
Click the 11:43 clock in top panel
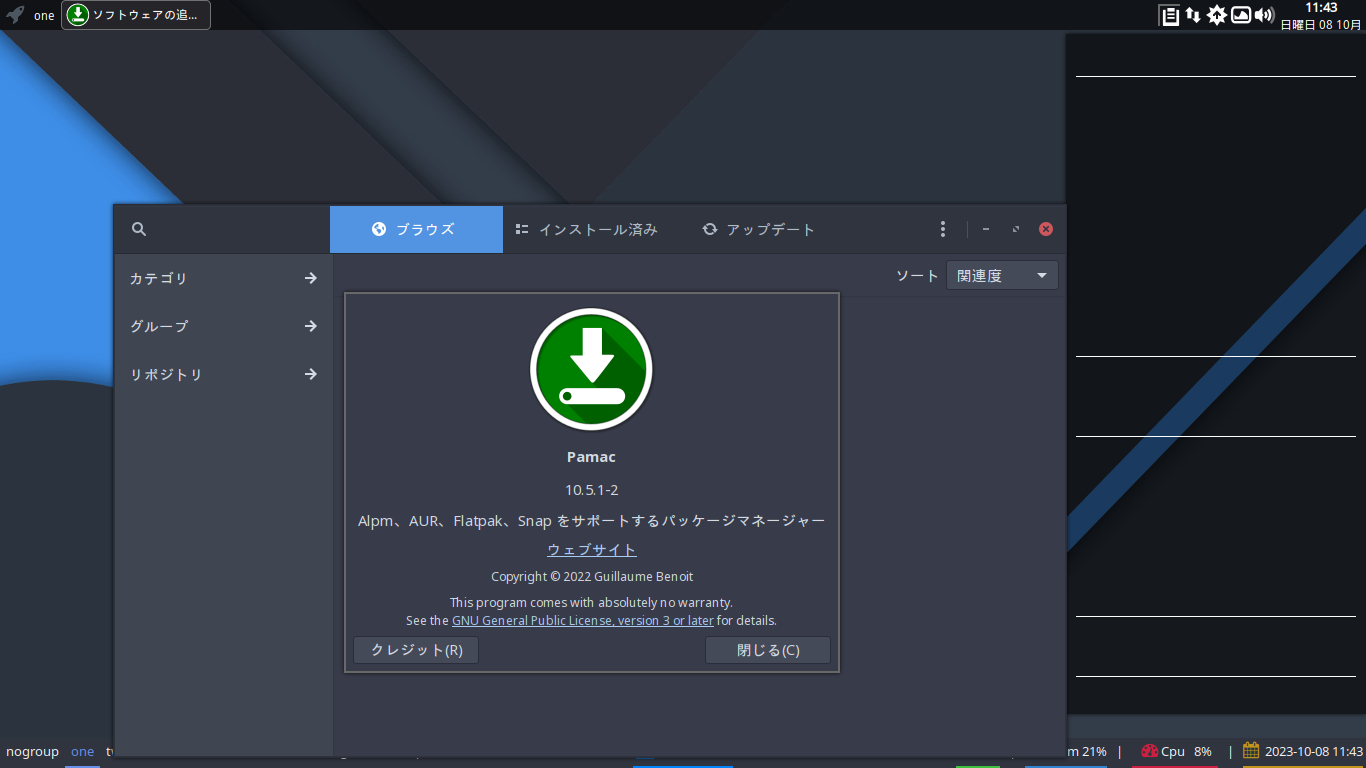pyautogui.click(x=1321, y=7)
